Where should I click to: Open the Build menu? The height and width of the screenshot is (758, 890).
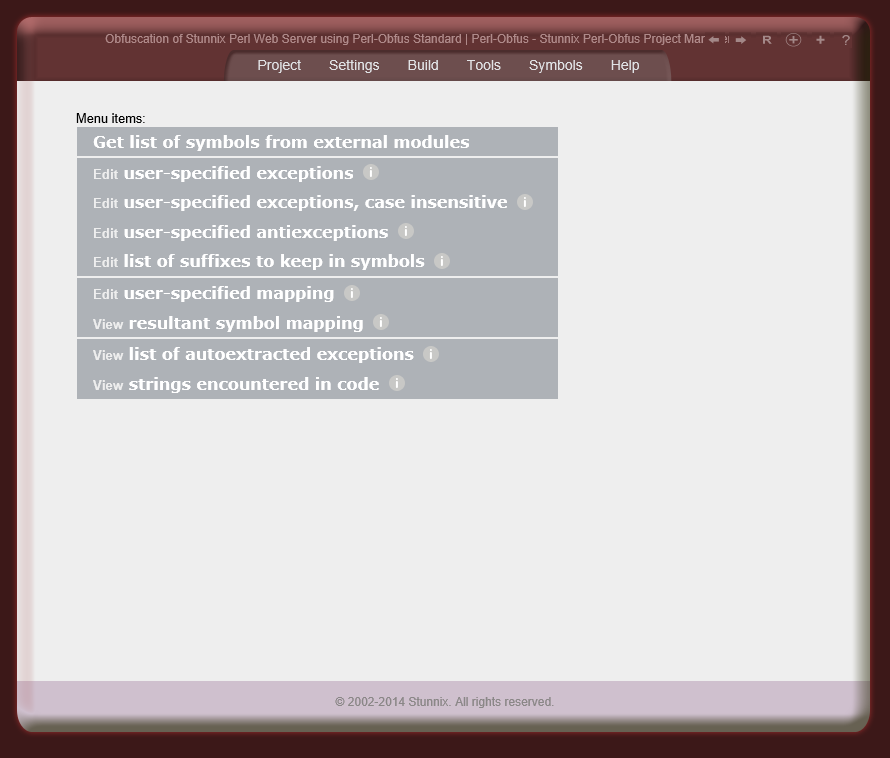tap(422, 65)
